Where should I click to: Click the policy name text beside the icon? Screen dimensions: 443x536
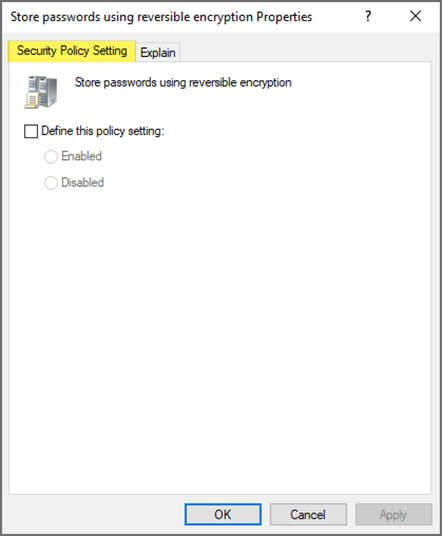coord(183,82)
